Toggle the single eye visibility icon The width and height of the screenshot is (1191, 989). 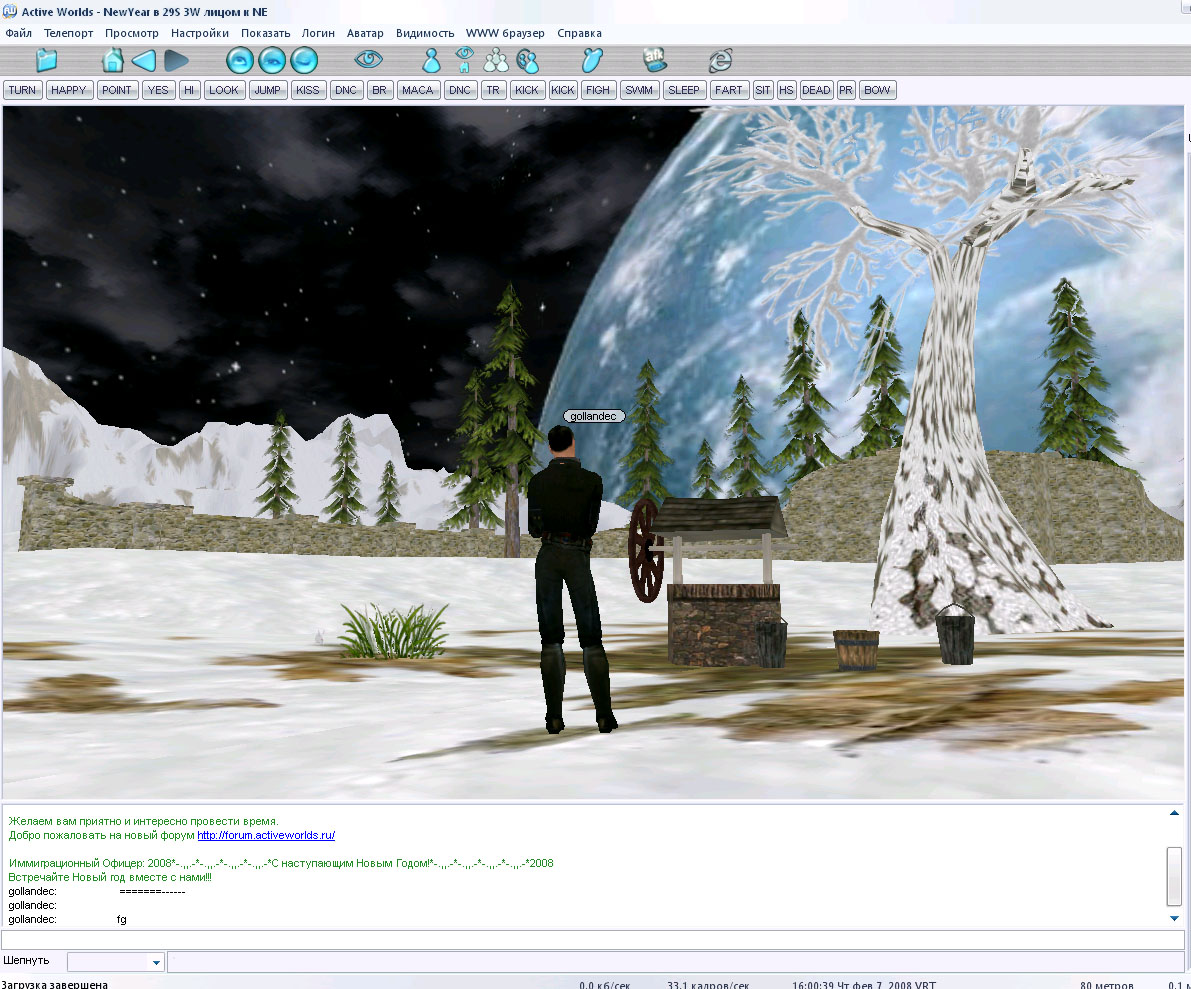pos(368,59)
